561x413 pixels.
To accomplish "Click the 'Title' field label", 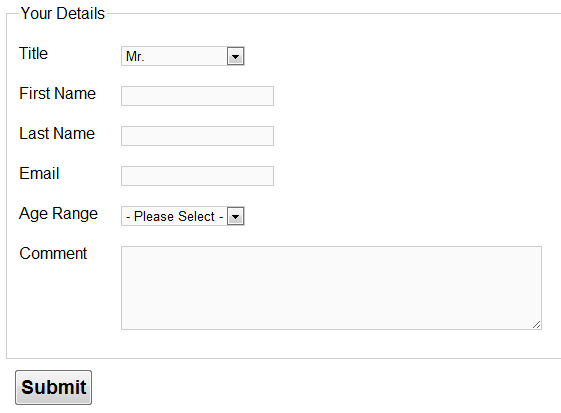I will 33,53.
